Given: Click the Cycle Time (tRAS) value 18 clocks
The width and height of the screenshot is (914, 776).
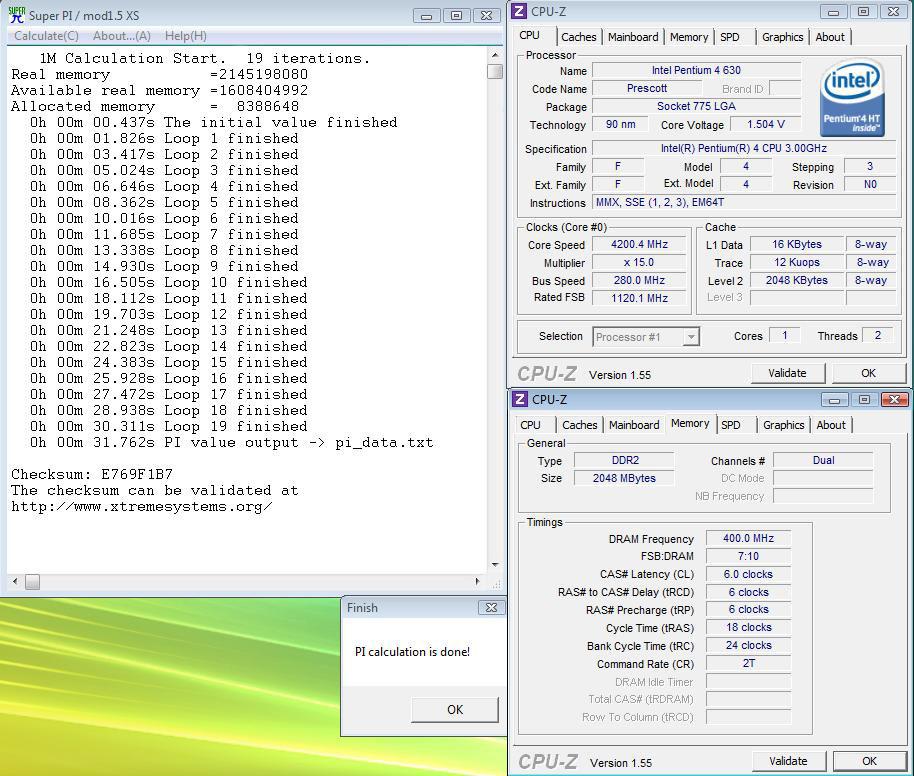Looking at the screenshot, I should [748, 627].
